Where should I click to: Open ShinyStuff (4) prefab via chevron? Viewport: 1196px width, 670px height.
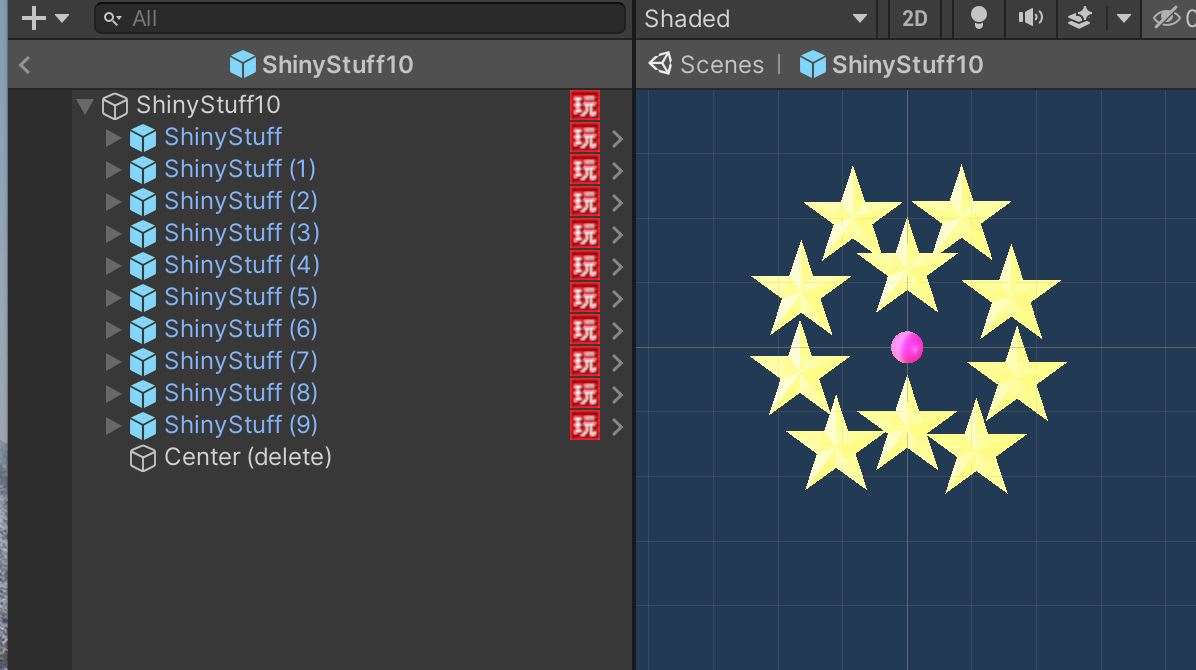[x=618, y=267]
